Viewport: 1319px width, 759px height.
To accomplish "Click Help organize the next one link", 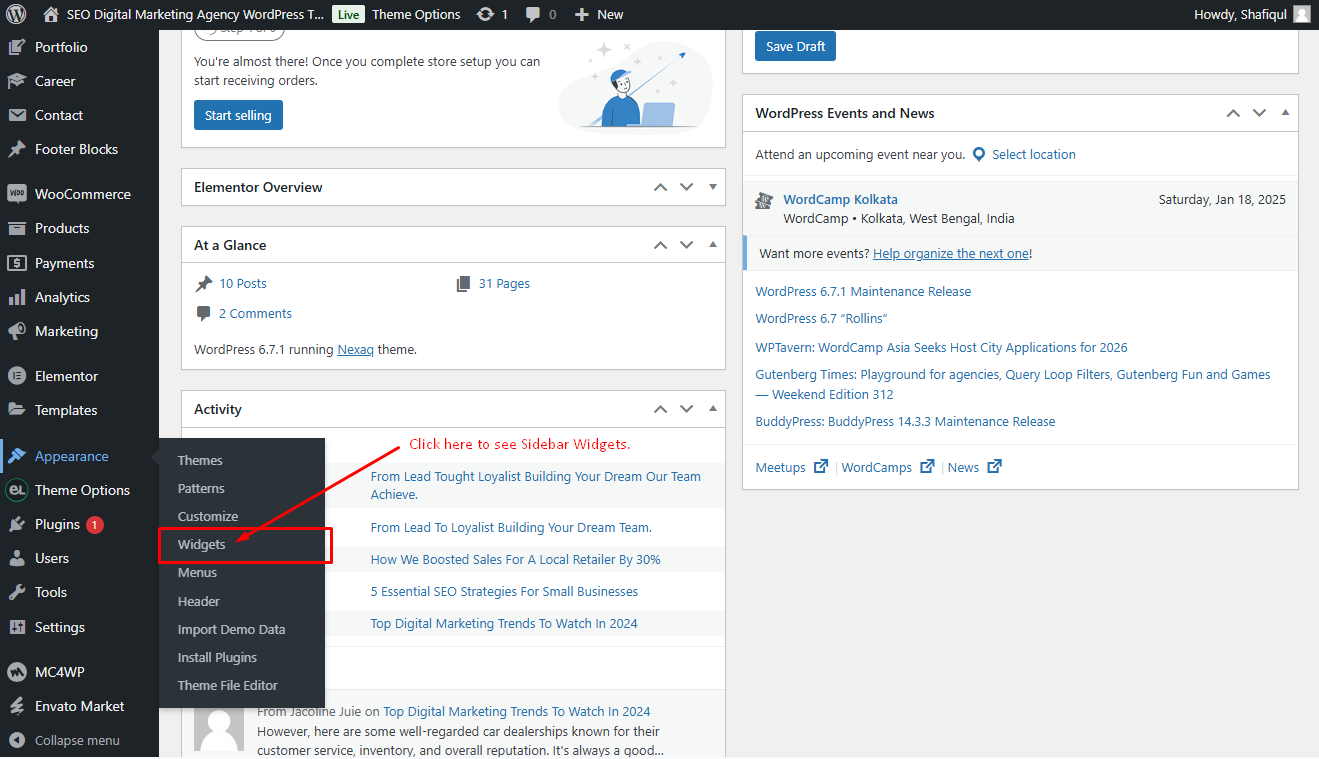I will click(x=951, y=253).
